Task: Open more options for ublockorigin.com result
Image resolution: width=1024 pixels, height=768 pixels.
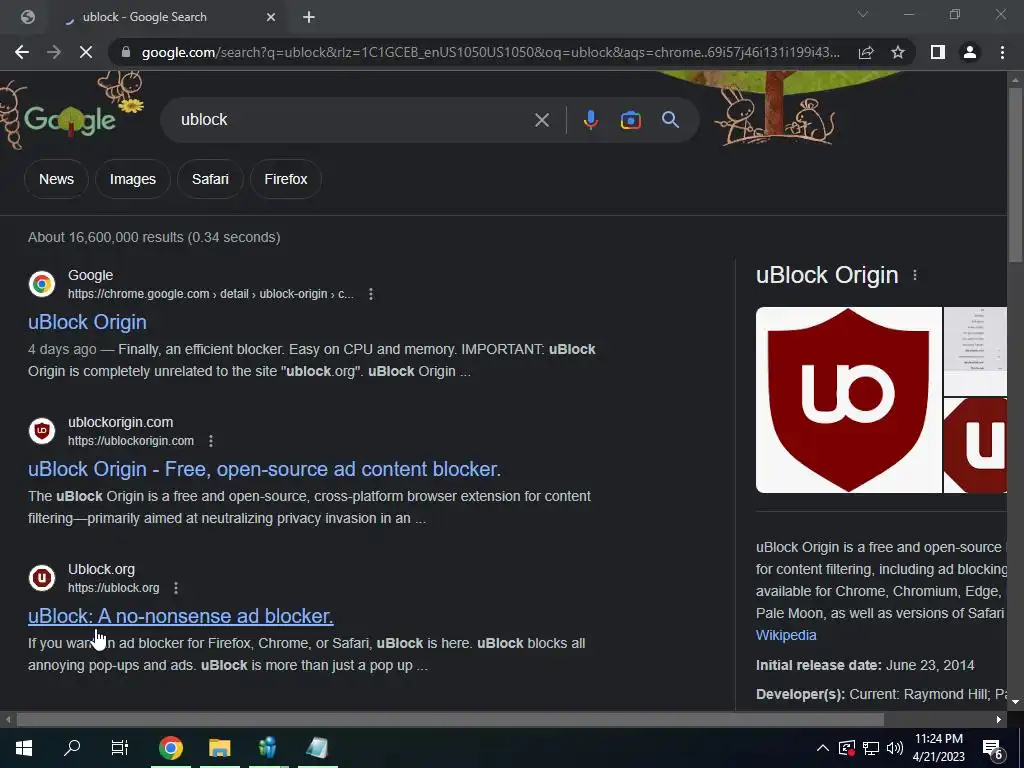Action: (211, 441)
